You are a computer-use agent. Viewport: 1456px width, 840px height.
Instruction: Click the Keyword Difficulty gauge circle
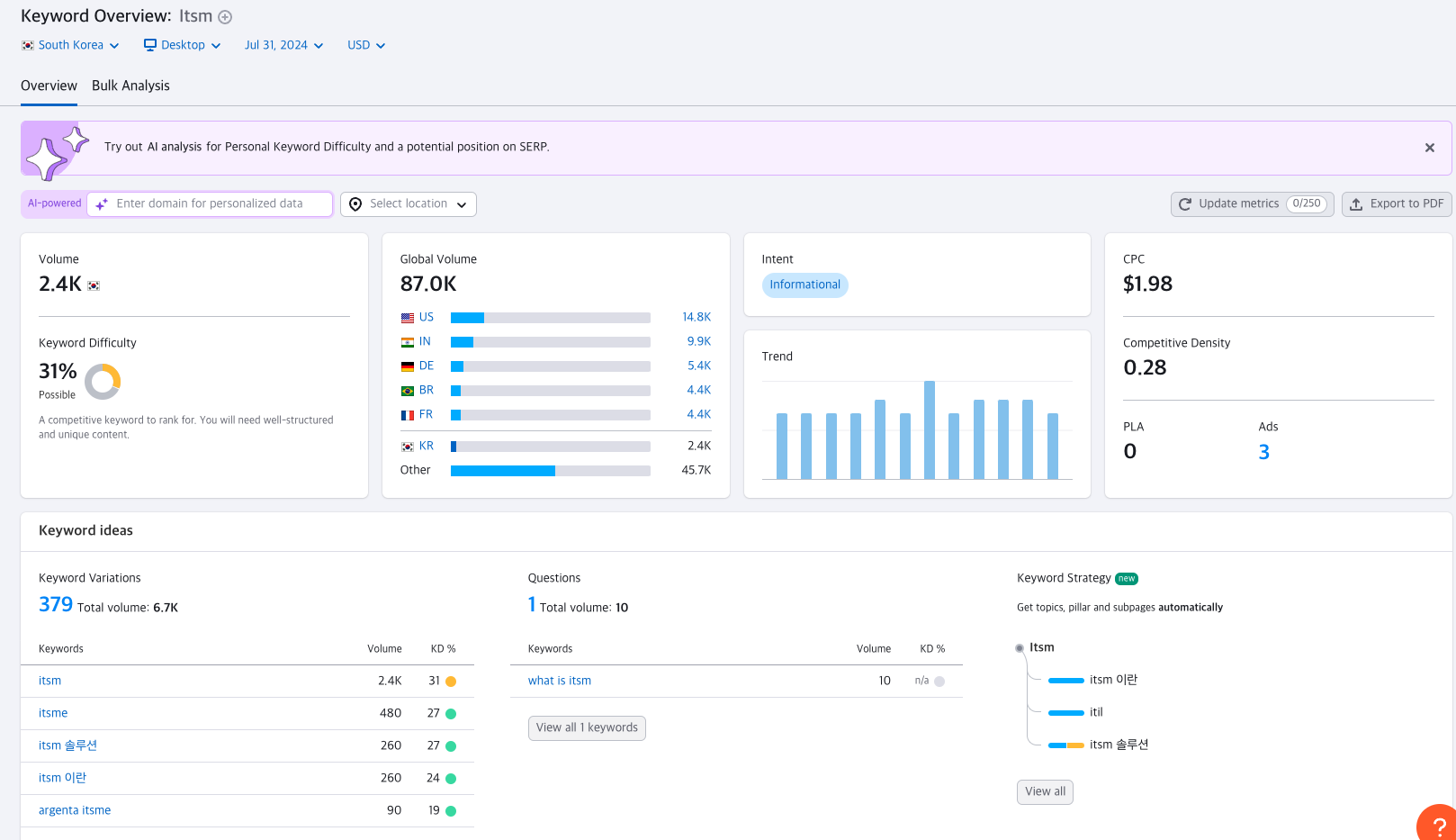(x=103, y=381)
